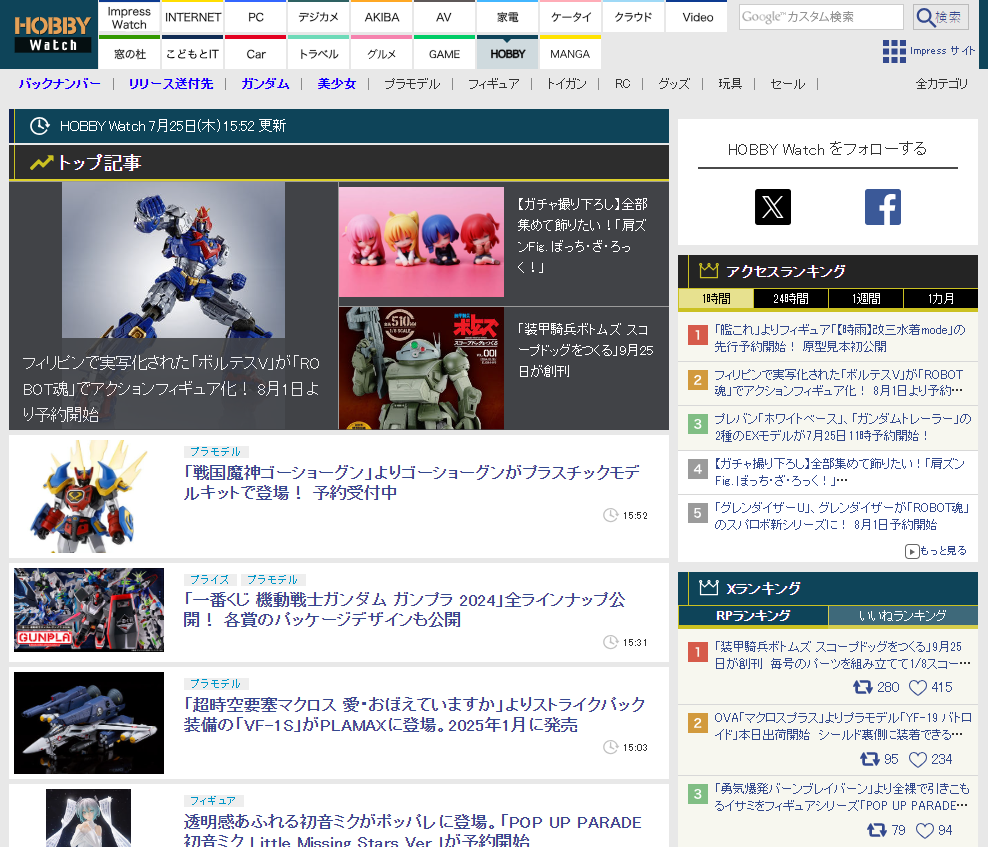
Task: Open the 玩具 category link
Action: coord(730,84)
